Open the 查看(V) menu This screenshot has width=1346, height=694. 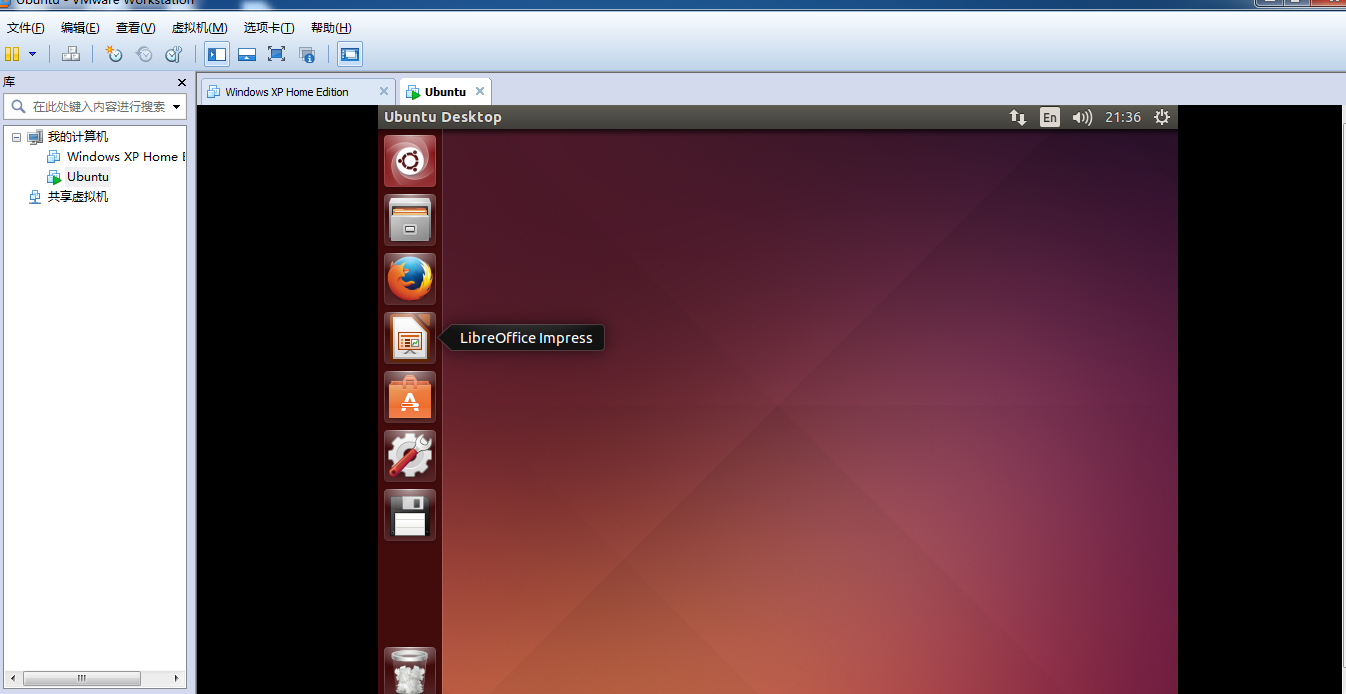click(x=135, y=28)
